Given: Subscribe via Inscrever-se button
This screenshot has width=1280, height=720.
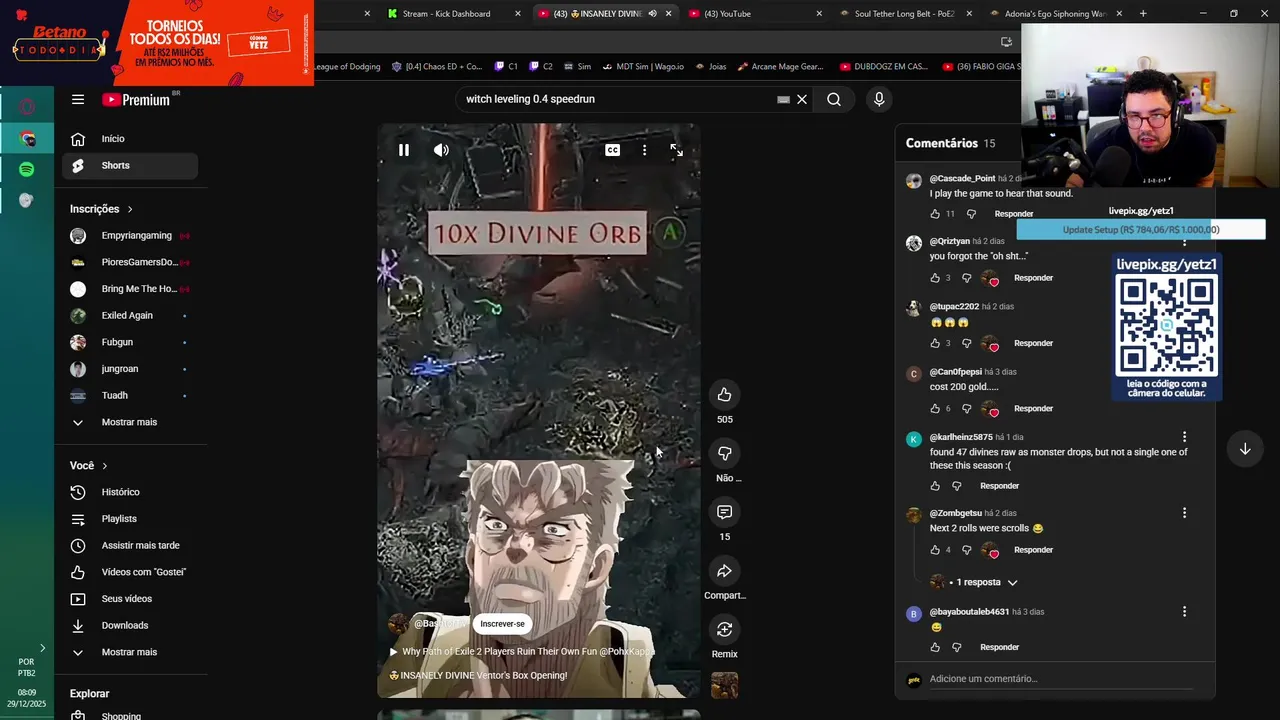Looking at the screenshot, I should (502, 624).
